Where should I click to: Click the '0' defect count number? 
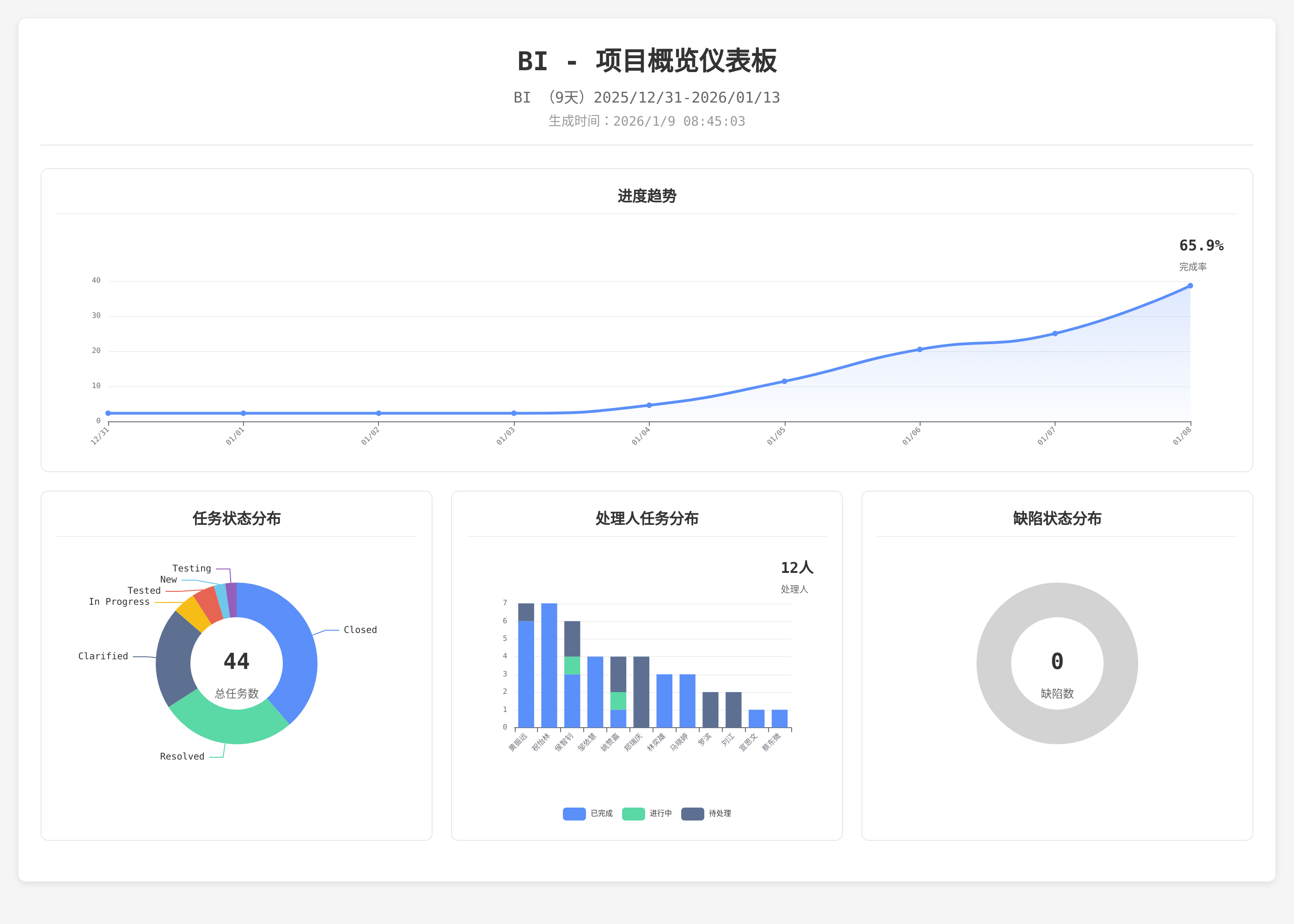coord(1057,661)
